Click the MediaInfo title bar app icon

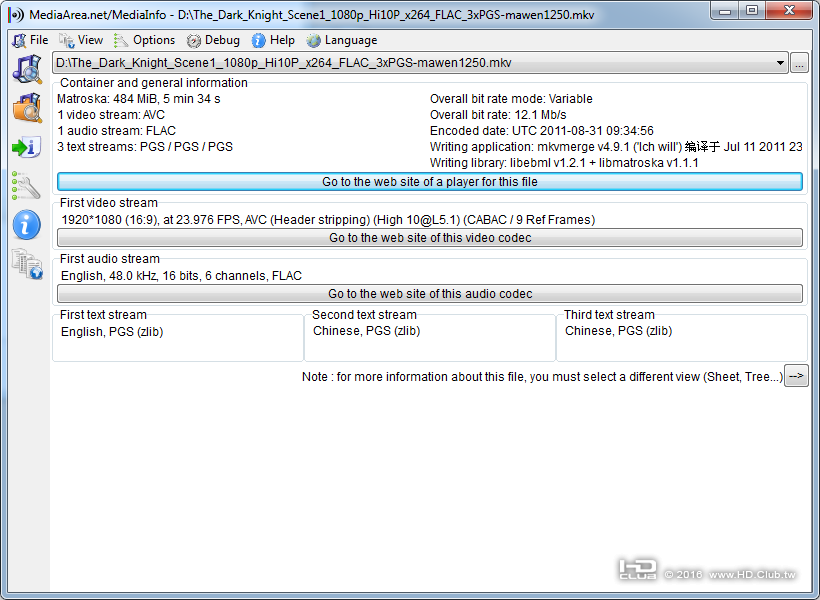[16, 14]
